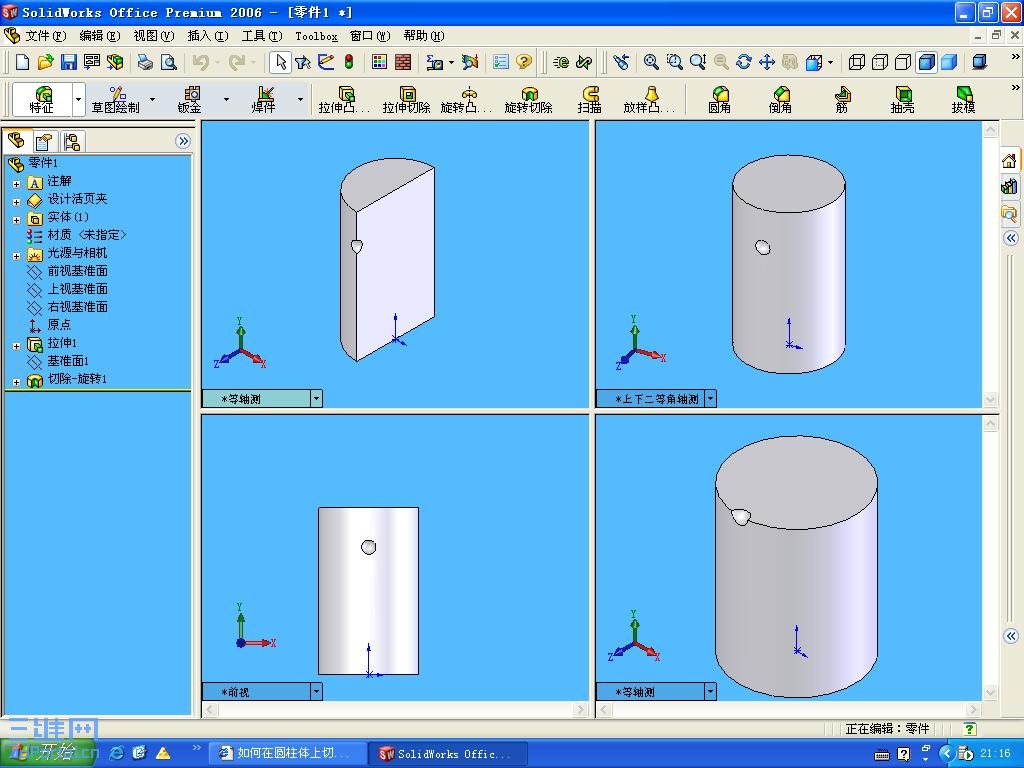This screenshot has height=768, width=1024.
Task: Open the *上下二等角轴测 view dropdown
Action: (711, 398)
